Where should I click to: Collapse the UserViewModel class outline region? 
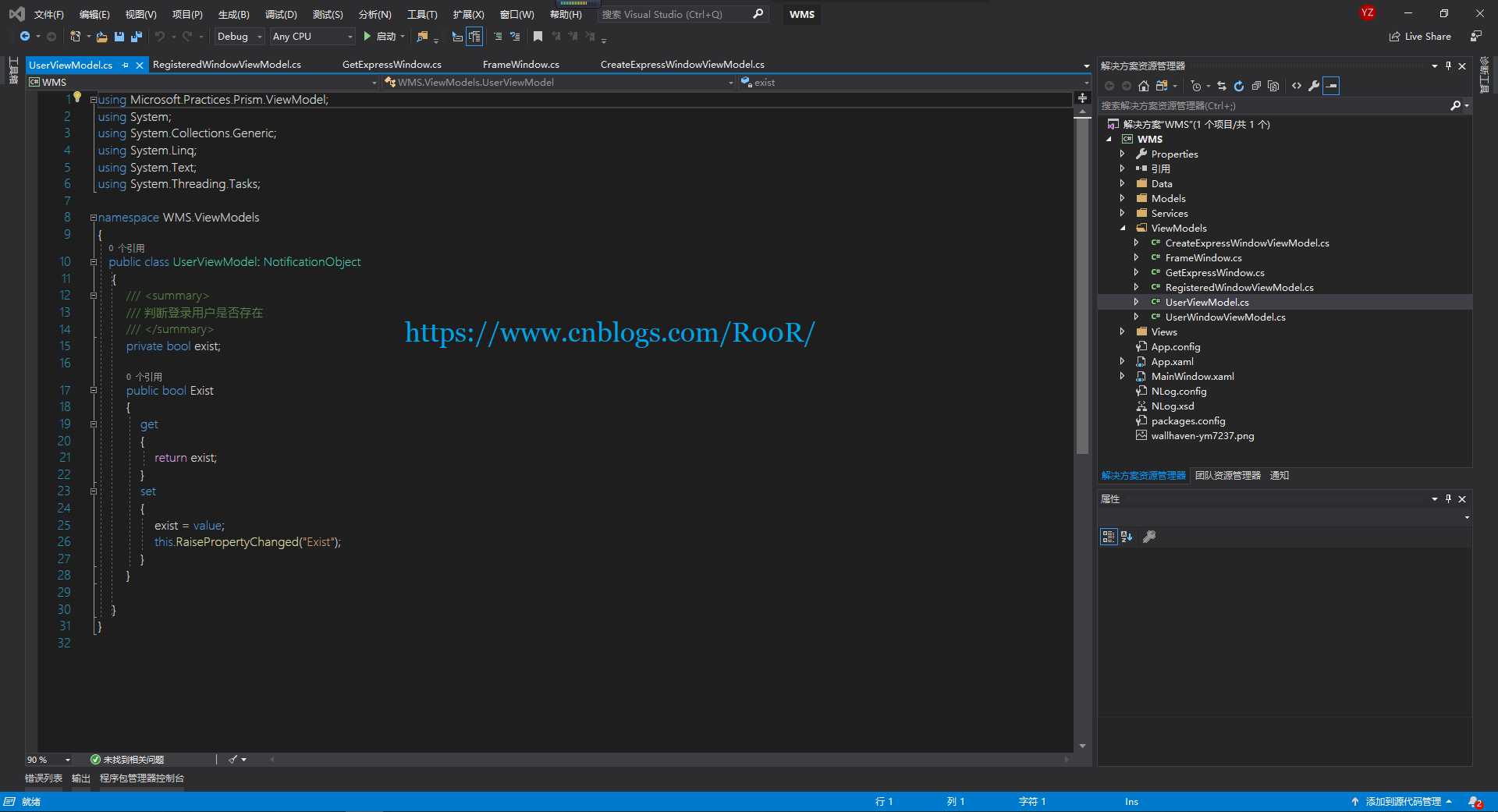coord(94,262)
